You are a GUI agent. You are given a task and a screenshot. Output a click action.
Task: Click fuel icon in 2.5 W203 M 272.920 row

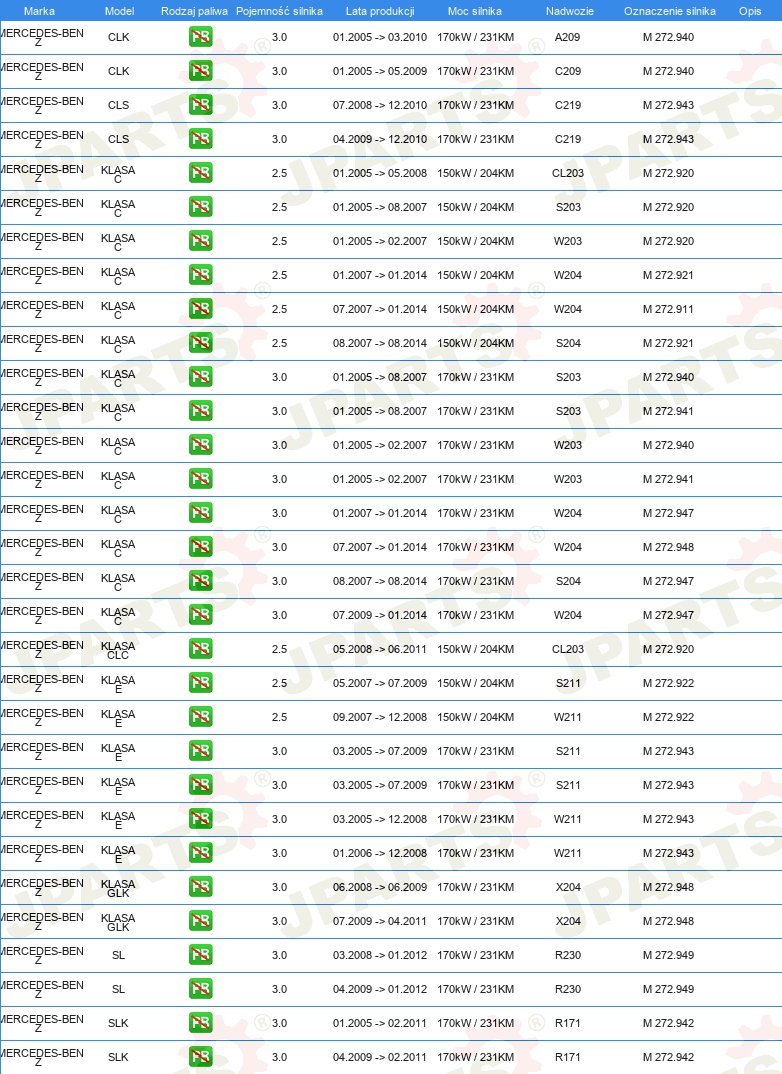point(201,241)
